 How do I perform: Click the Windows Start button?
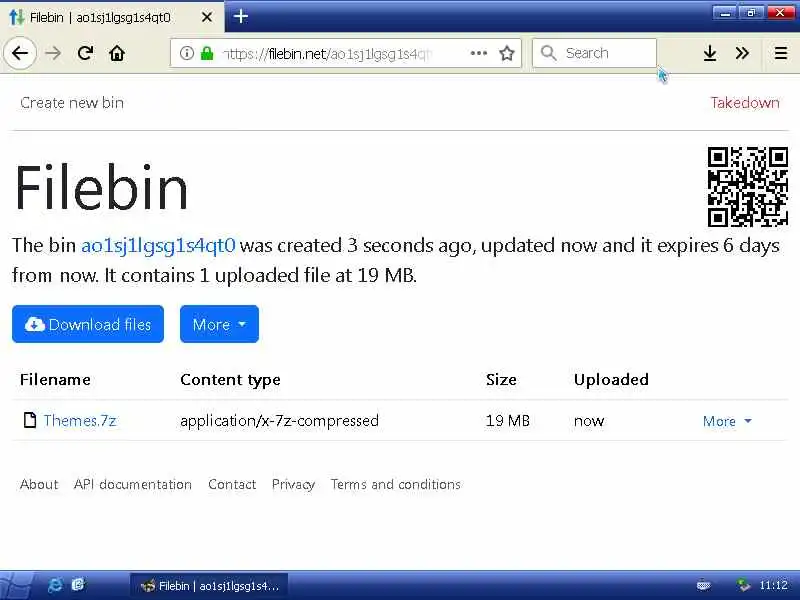pyautogui.click(x=17, y=585)
